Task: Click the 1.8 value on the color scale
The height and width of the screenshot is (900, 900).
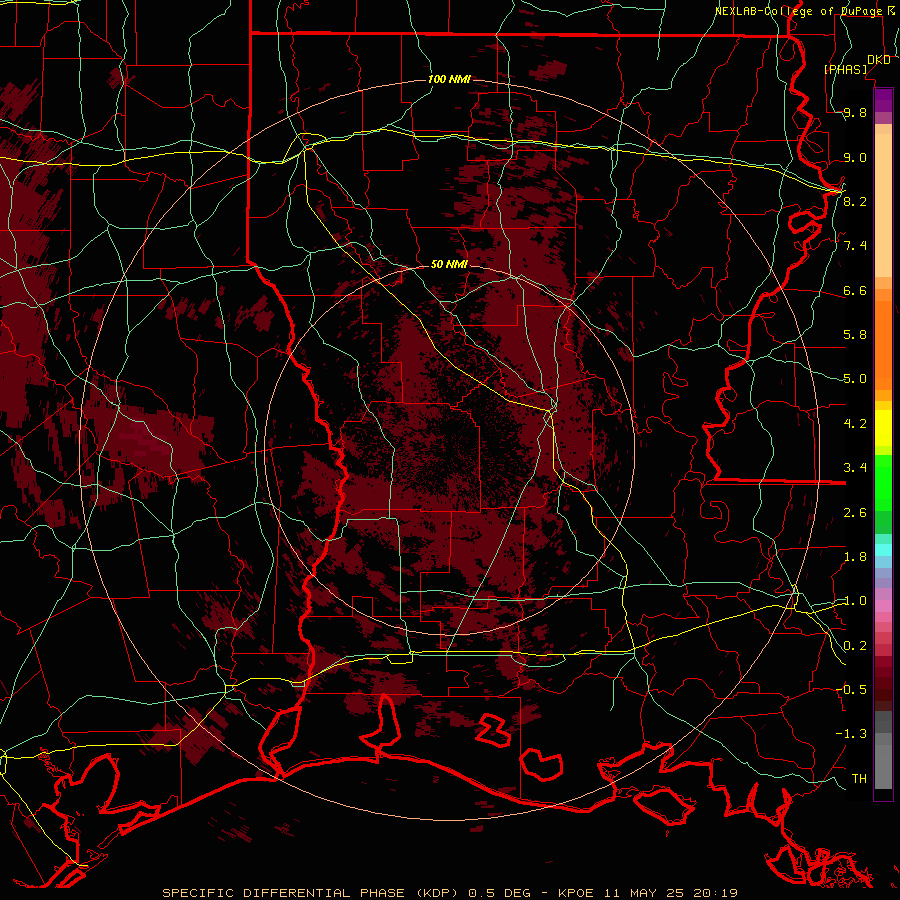Action: (855, 557)
